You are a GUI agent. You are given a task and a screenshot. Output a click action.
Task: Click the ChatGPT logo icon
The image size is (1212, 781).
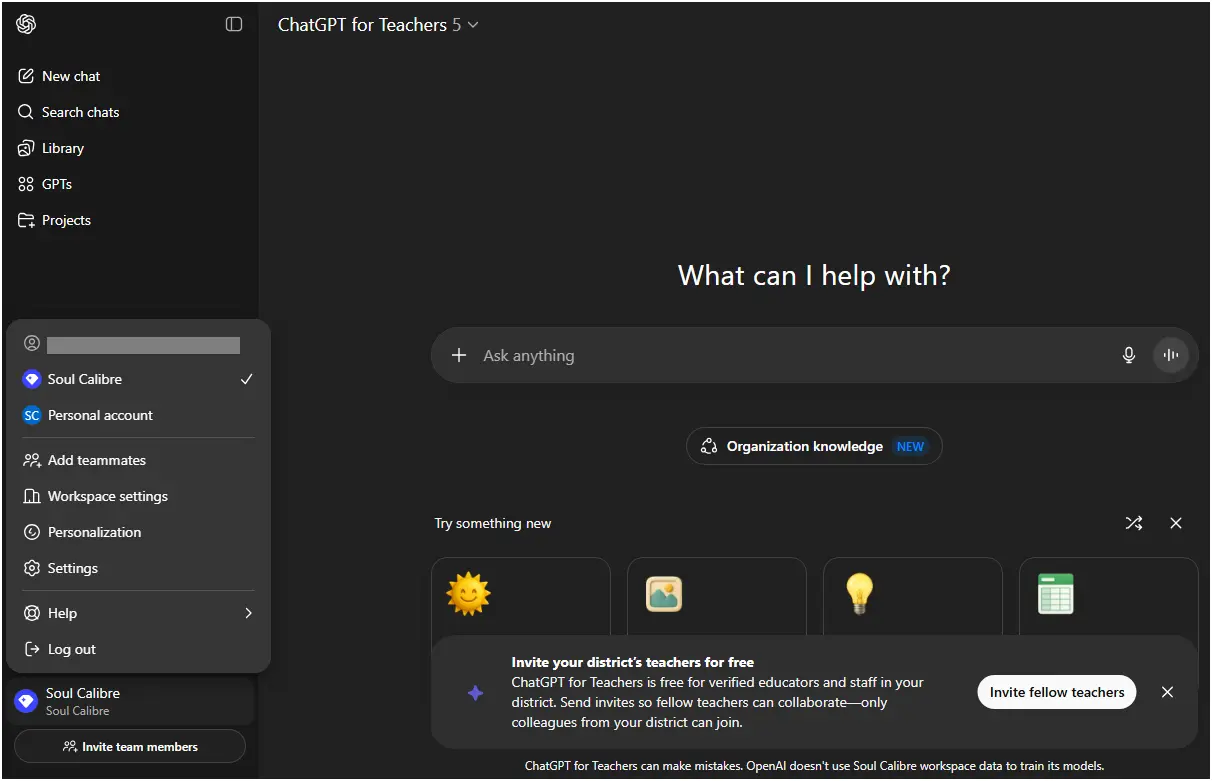(26, 24)
